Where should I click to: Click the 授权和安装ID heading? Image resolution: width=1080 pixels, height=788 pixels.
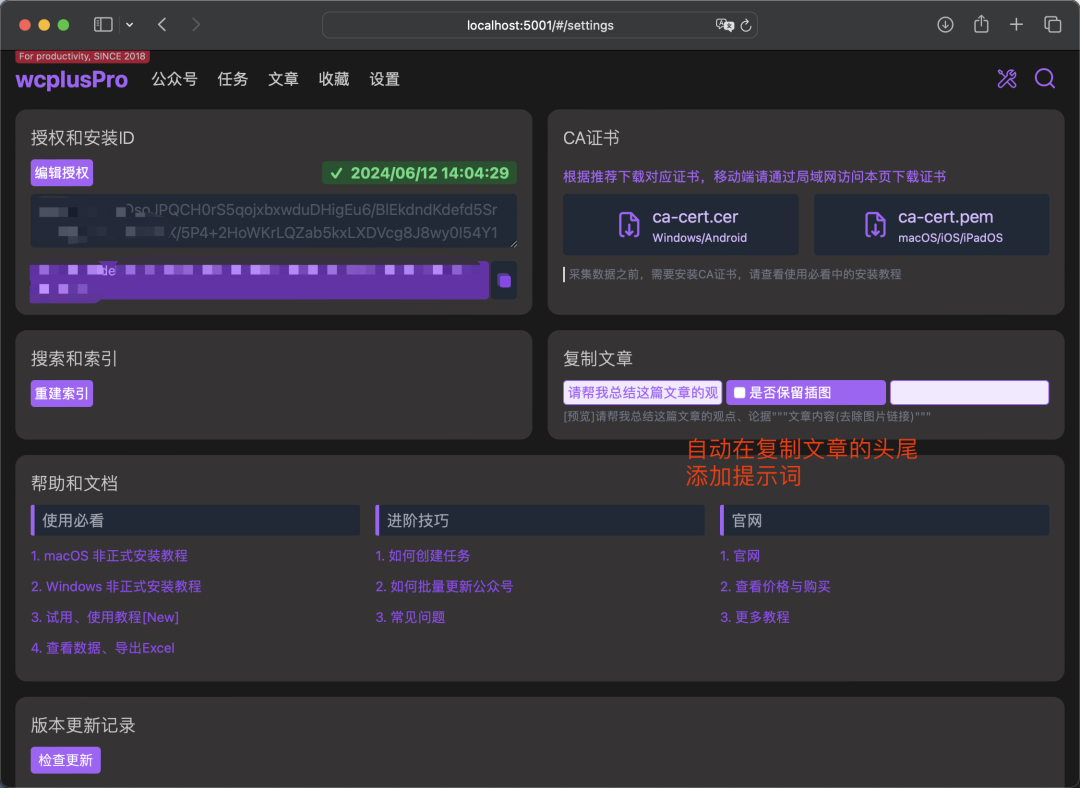coord(83,138)
